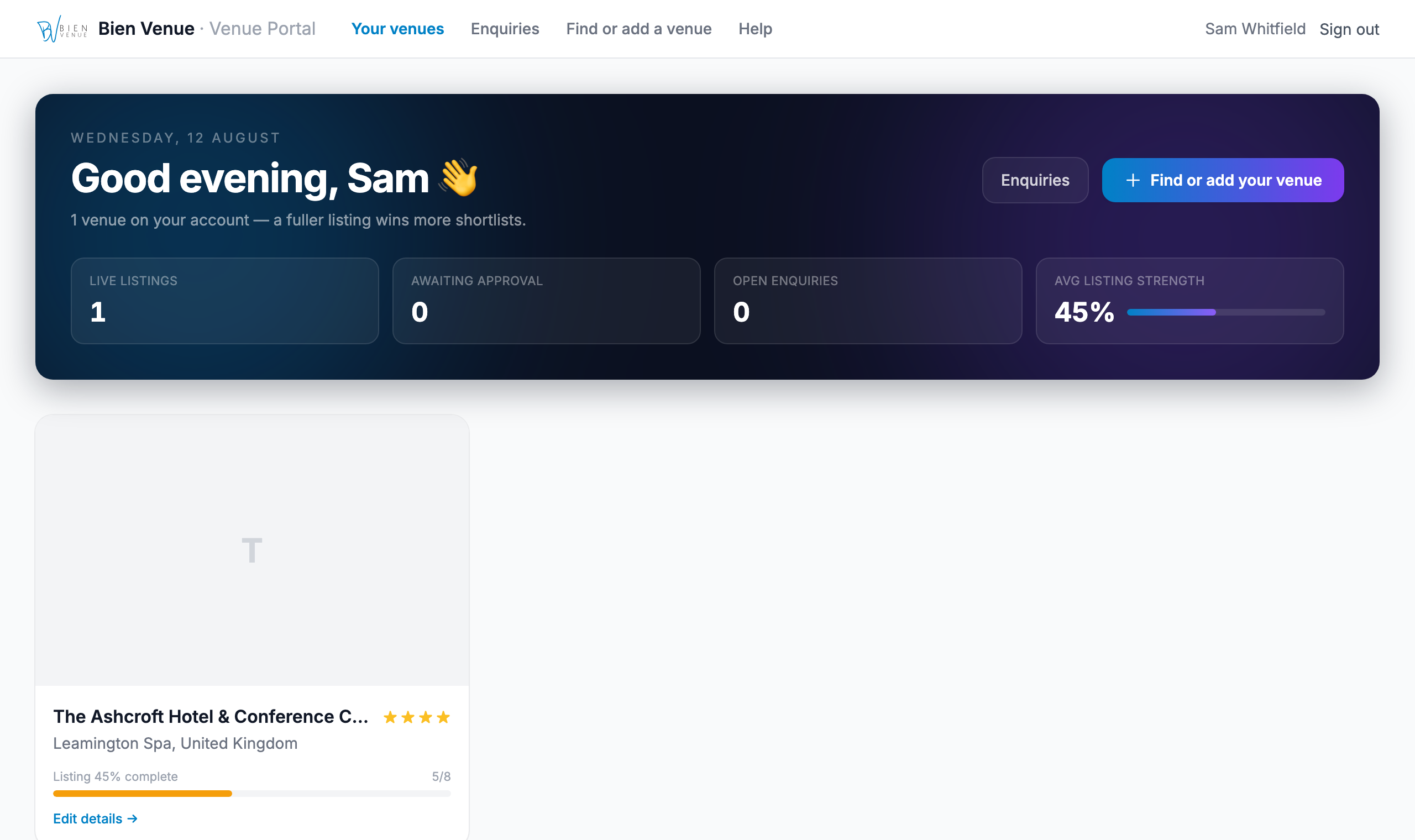Screen dimensions: 1415x840
Task: Click the Wednesday, 12 August date
Action: pyautogui.click(x=176, y=138)
